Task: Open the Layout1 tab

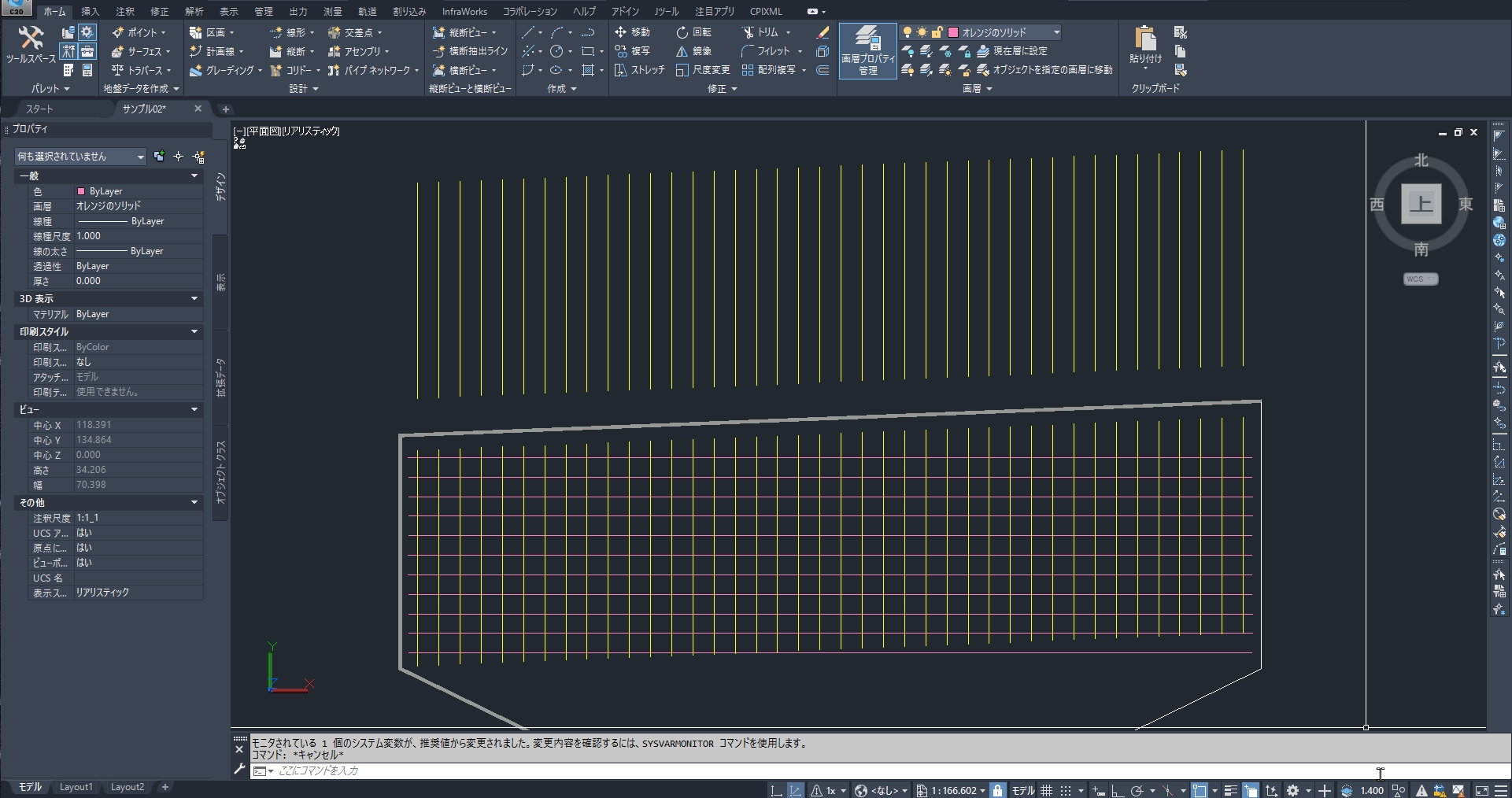Action: (76, 787)
